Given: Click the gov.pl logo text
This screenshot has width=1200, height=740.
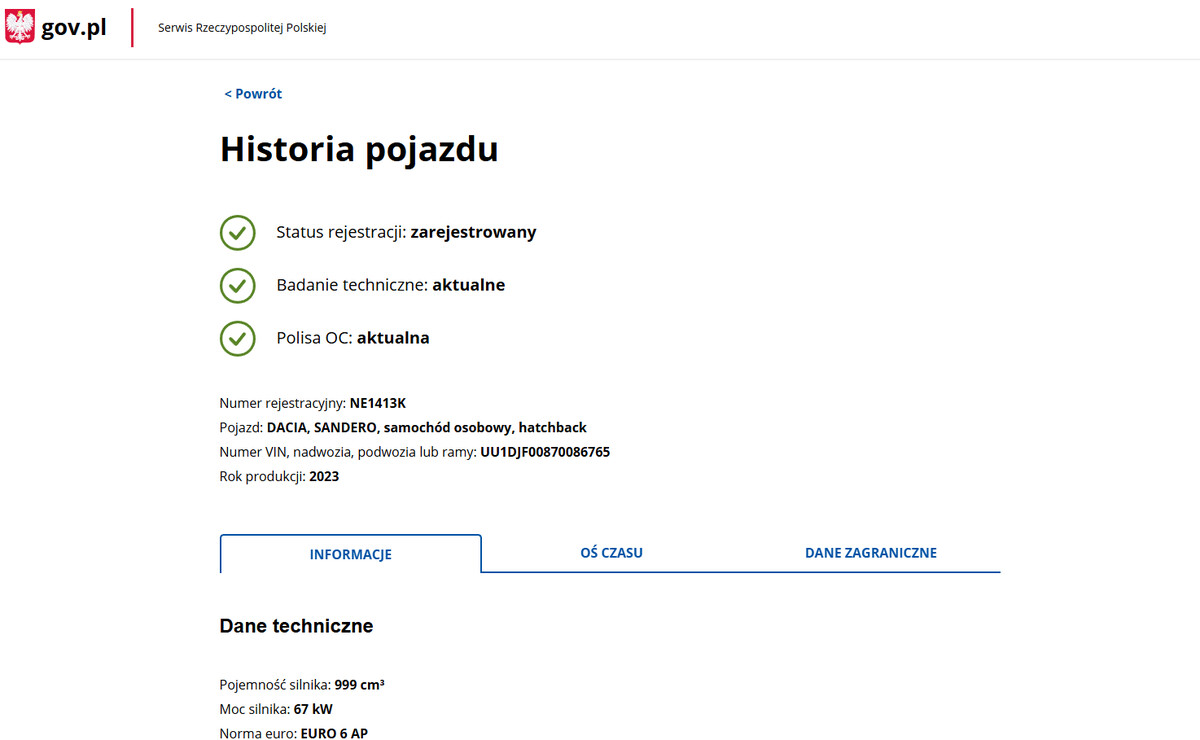Looking at the screenshot, I should point(74,28).
